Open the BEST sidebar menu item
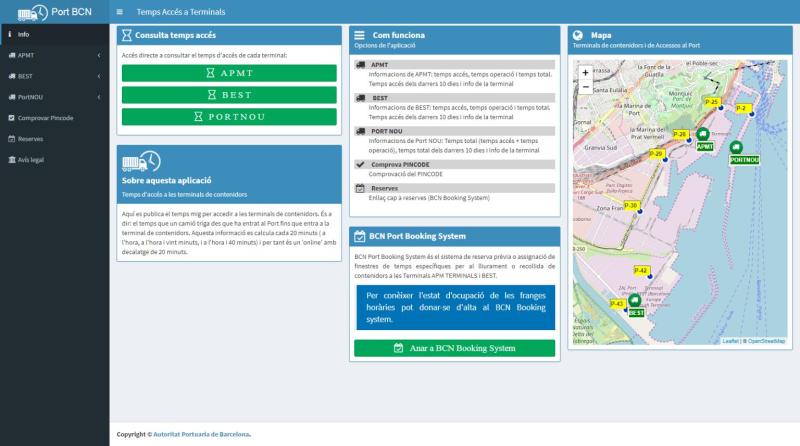Viewport: 800px width, 446px height. [55, 76]
